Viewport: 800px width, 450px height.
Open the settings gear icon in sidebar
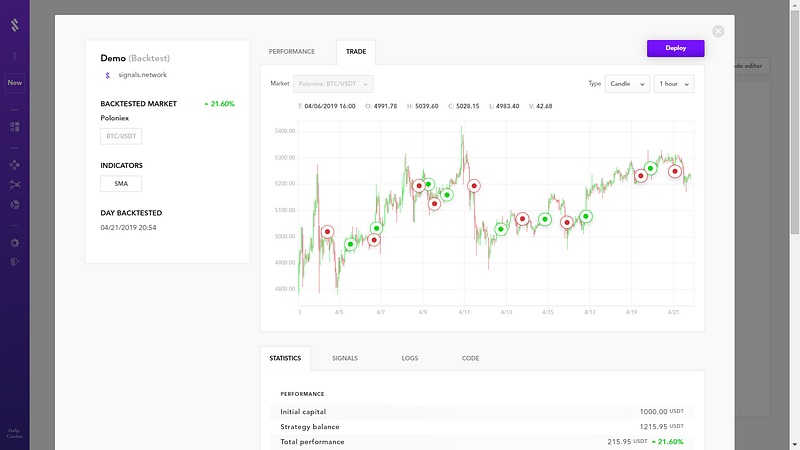point(15,243)
